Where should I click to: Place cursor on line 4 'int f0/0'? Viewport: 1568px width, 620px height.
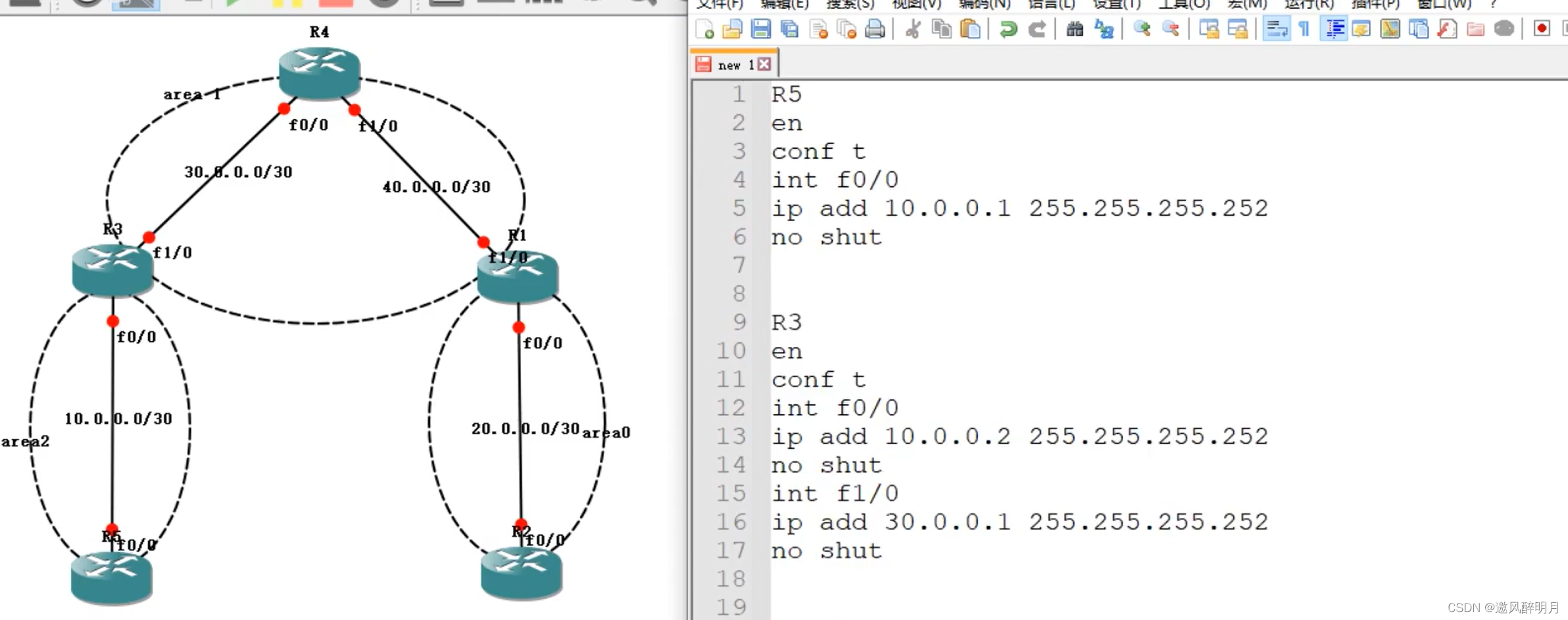click(835, 180)
